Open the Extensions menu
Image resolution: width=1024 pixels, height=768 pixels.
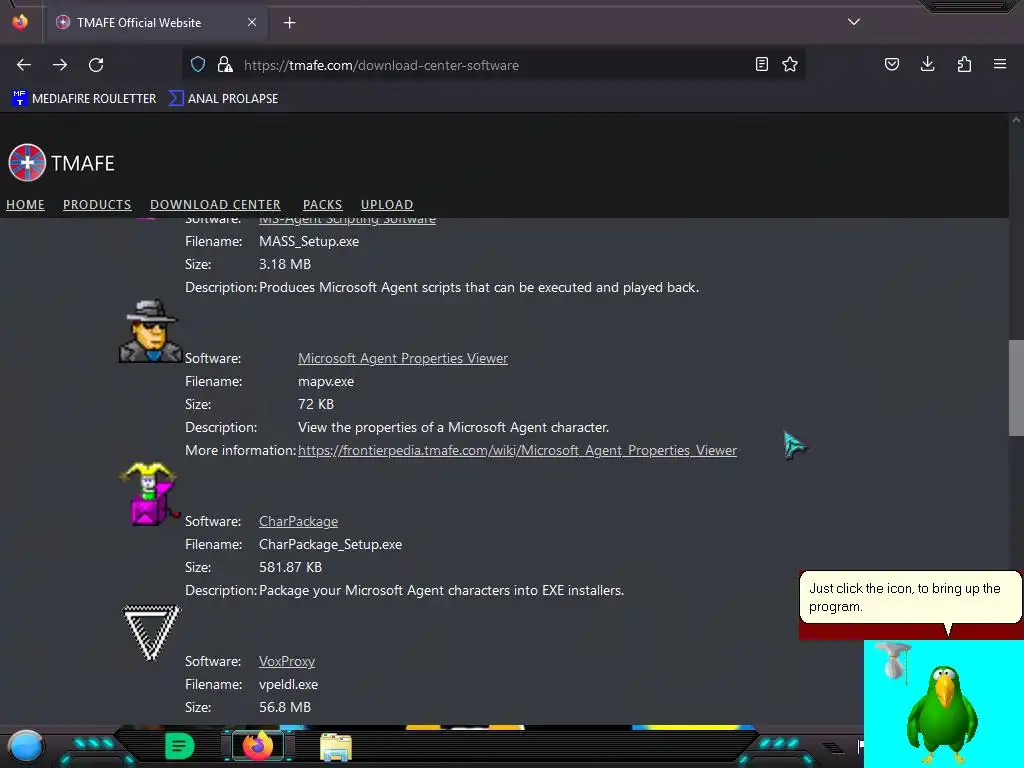(x=964, y=64)
